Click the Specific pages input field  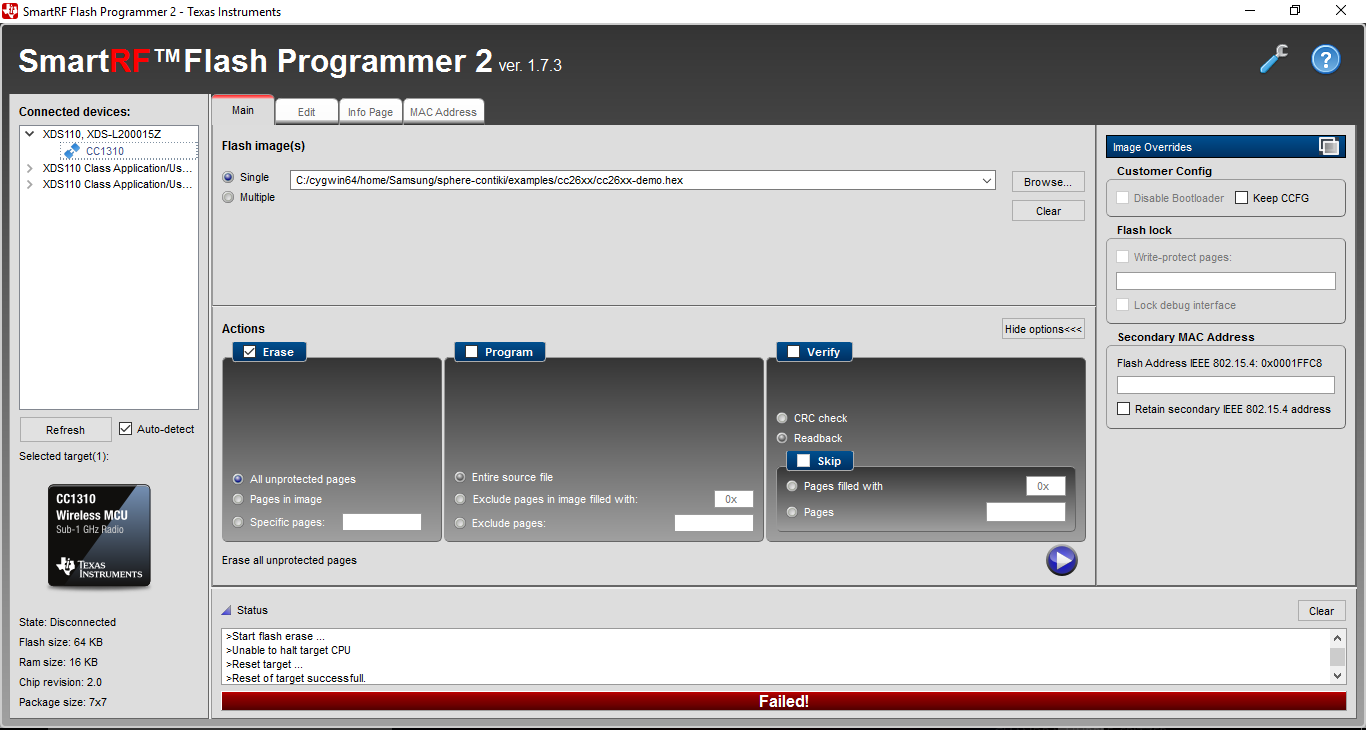[x=382, y=522]
